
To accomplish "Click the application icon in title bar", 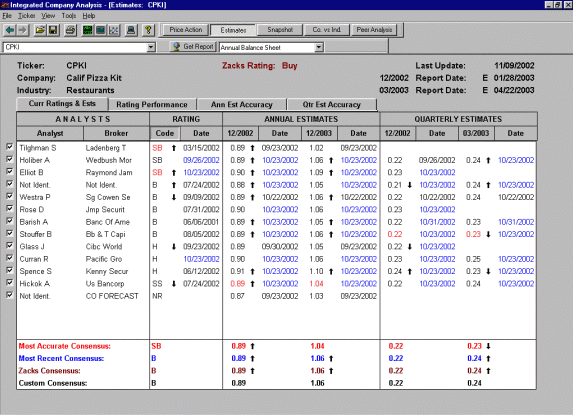I will click(x=5, y=5).
